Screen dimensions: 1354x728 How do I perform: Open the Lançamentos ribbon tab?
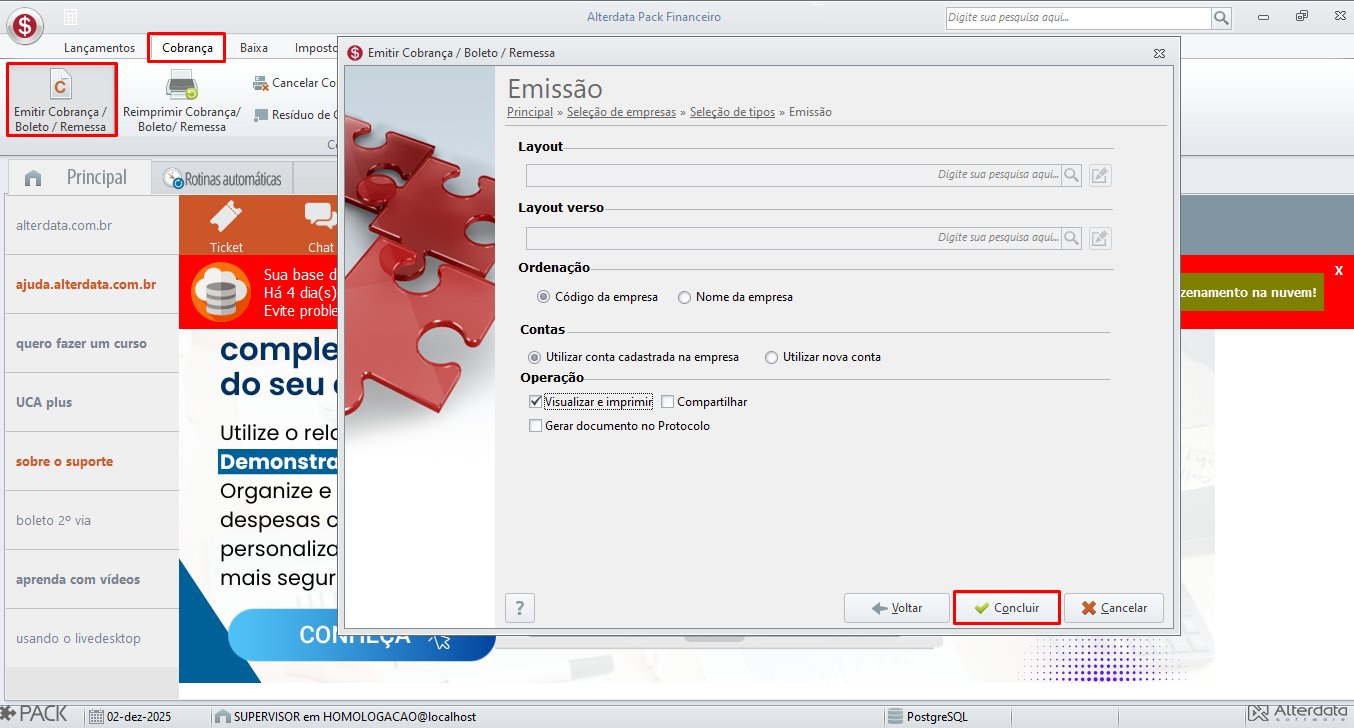point(99,48)
